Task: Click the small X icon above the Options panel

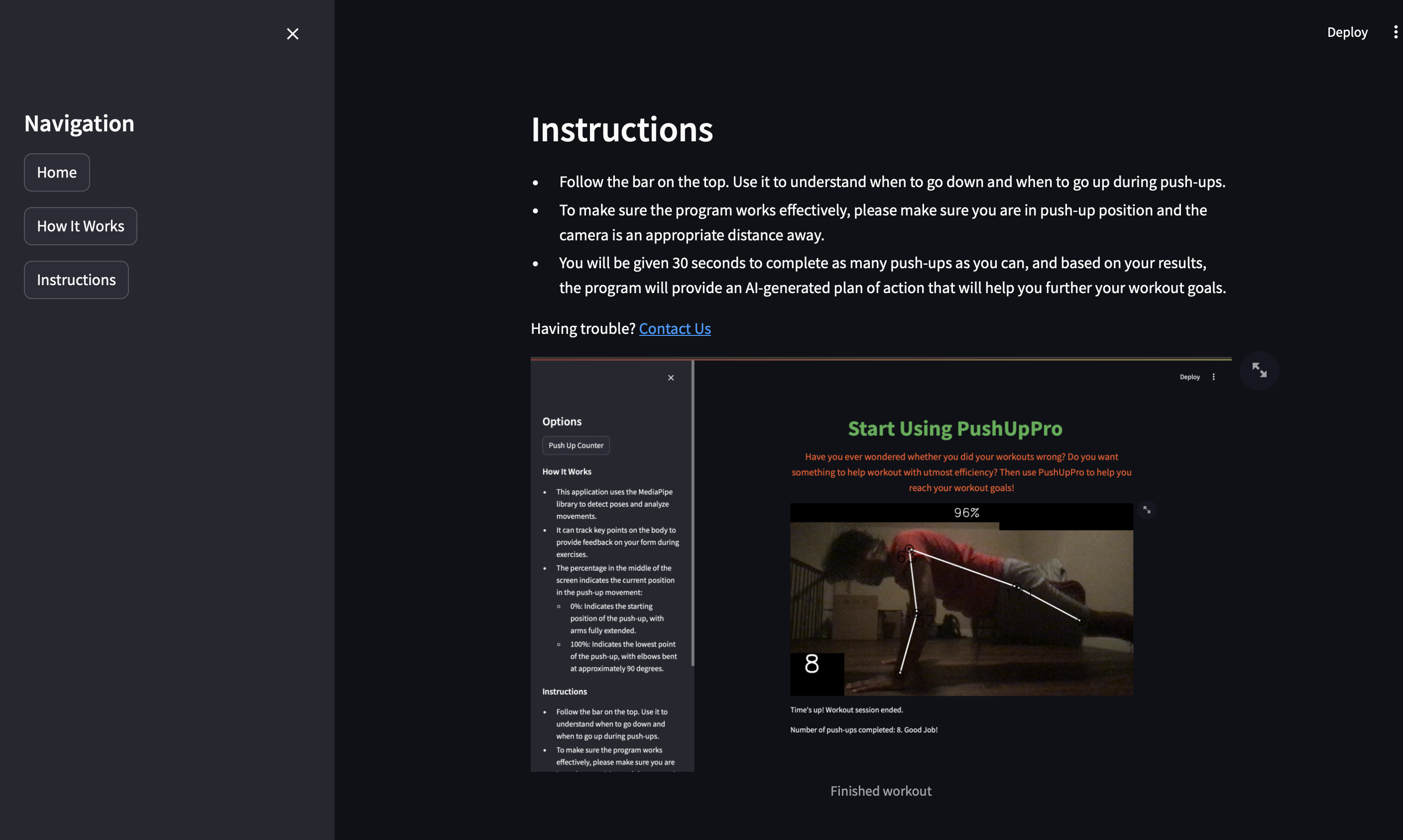Action: click(x=670, y=378)
